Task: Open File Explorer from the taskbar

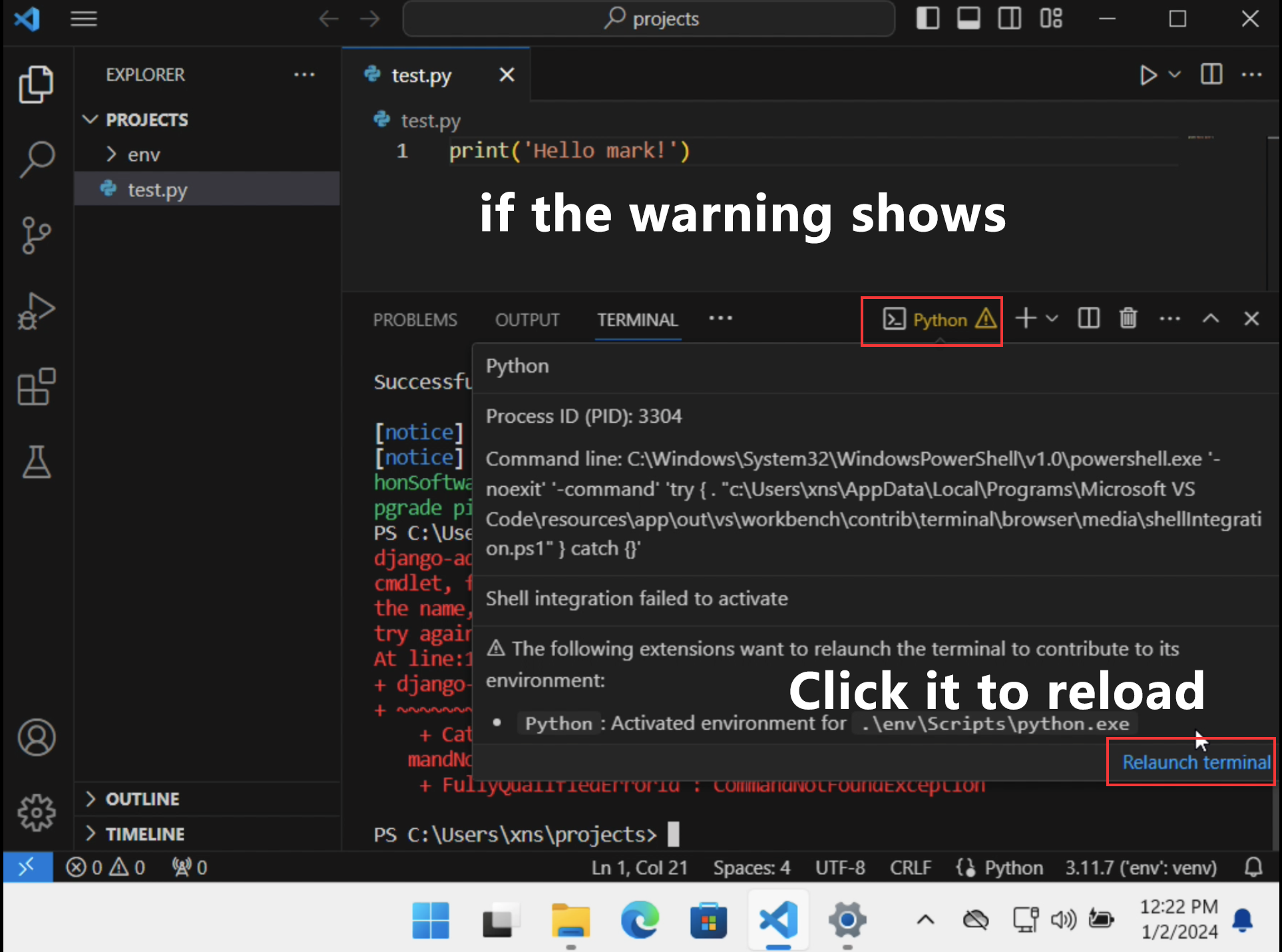Action: (x=570, y=920)
